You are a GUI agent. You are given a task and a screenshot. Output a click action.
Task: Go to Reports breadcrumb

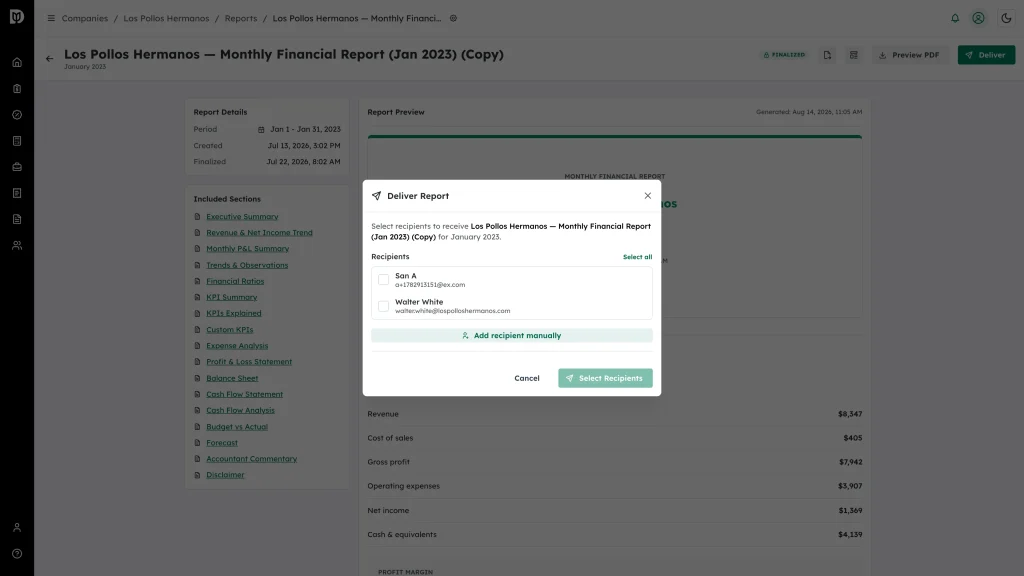coord(241,18)
